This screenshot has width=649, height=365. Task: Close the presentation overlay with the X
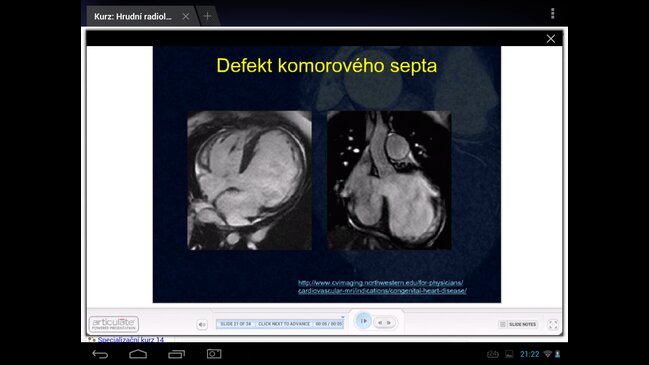tap(550, 39)
